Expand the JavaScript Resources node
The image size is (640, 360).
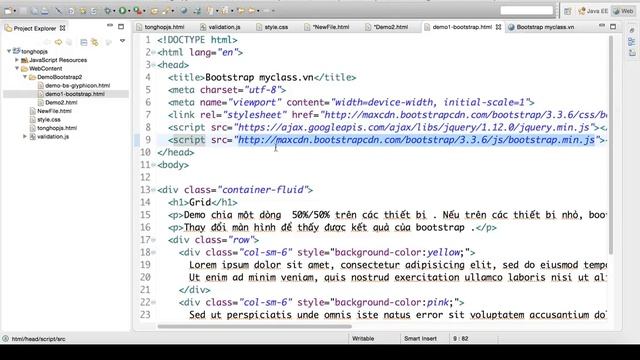point(17,60)
